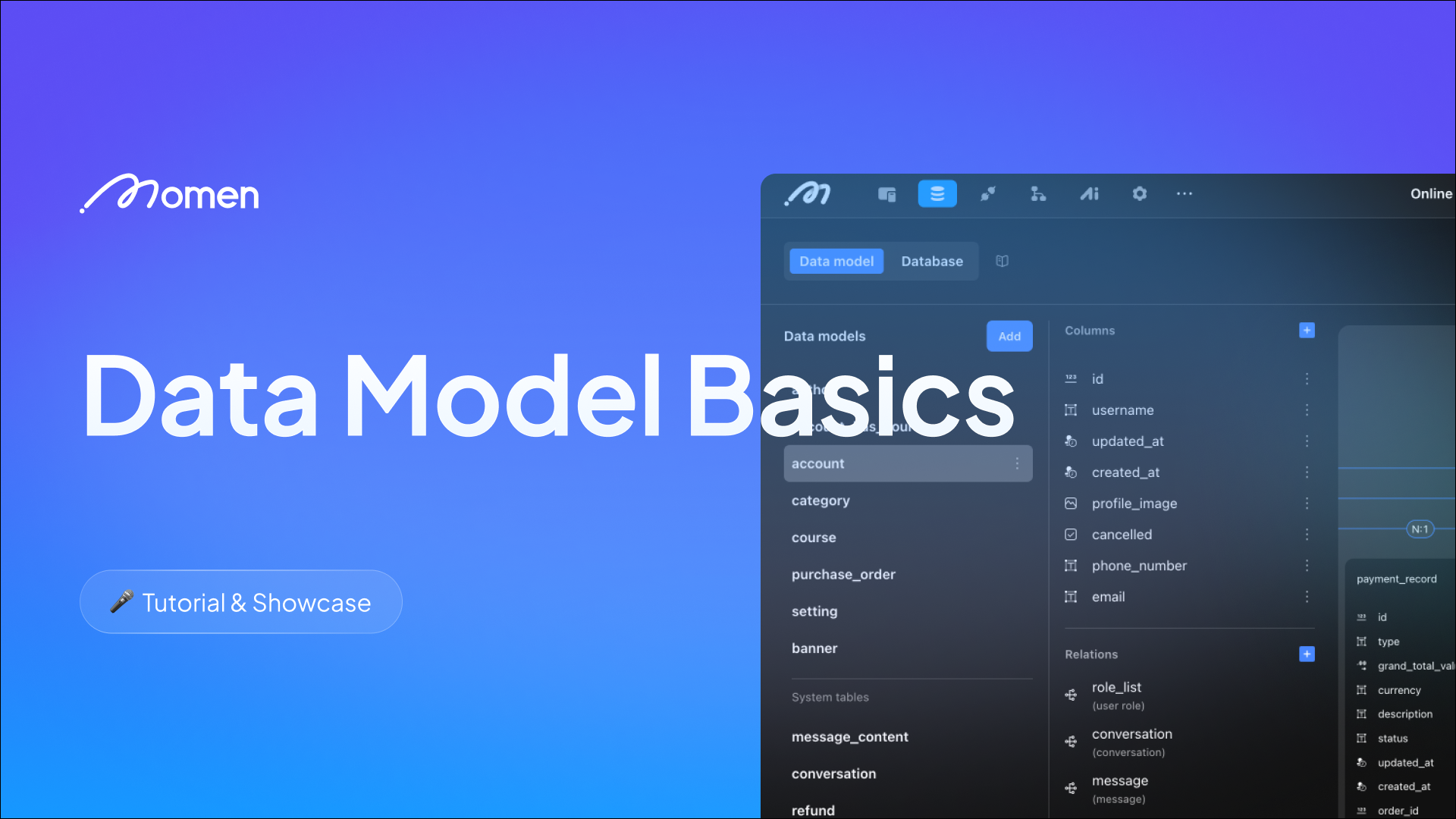Open the API connector icon
Screen dimensions: 1456x819
988,194
